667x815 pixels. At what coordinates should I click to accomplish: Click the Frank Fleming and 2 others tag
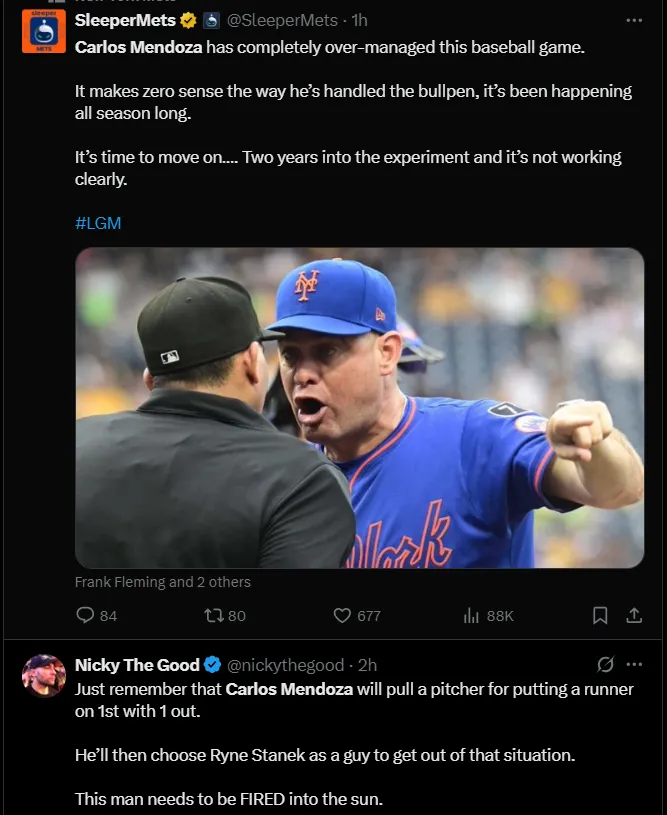pos(163,582)
